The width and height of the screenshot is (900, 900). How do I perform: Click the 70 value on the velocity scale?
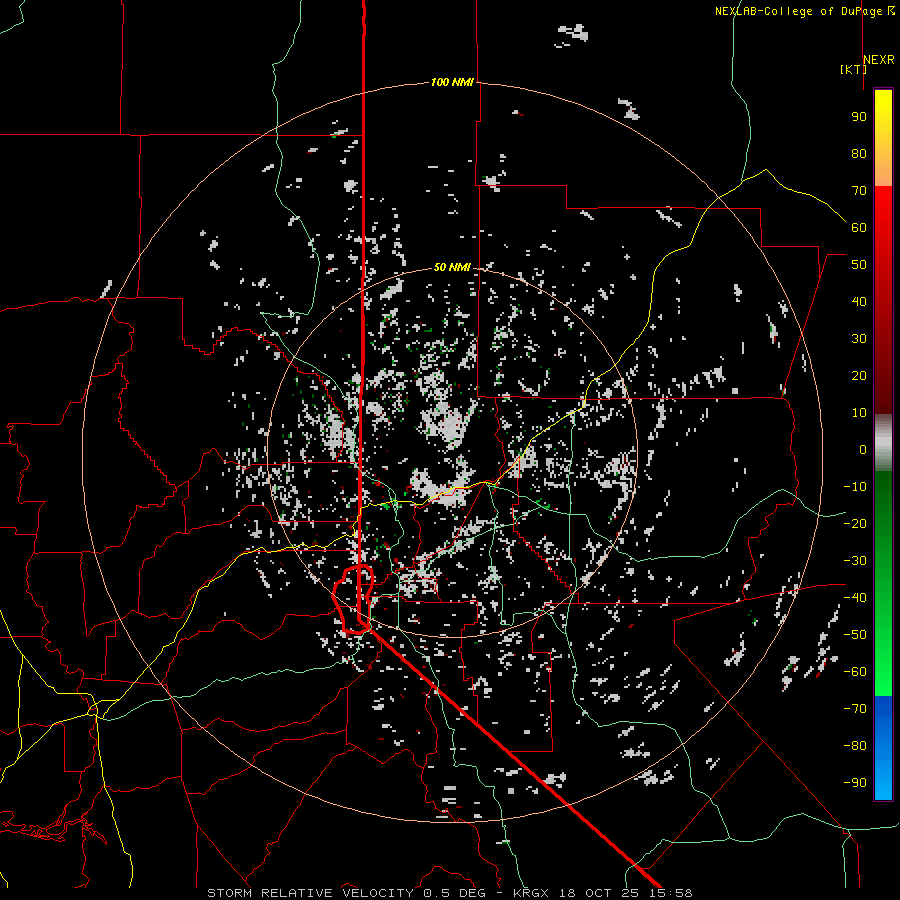point(859,191)
